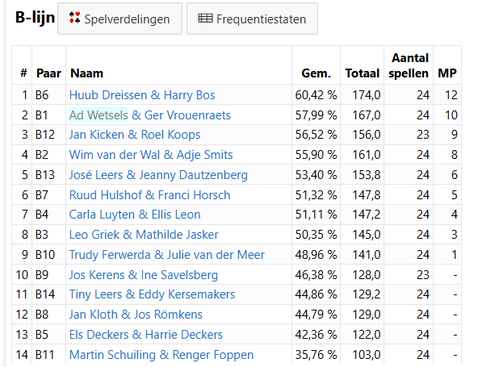Open Trudy Ferwerda & Julie van der Meer
Screen dimensions: 478x367
167,255
